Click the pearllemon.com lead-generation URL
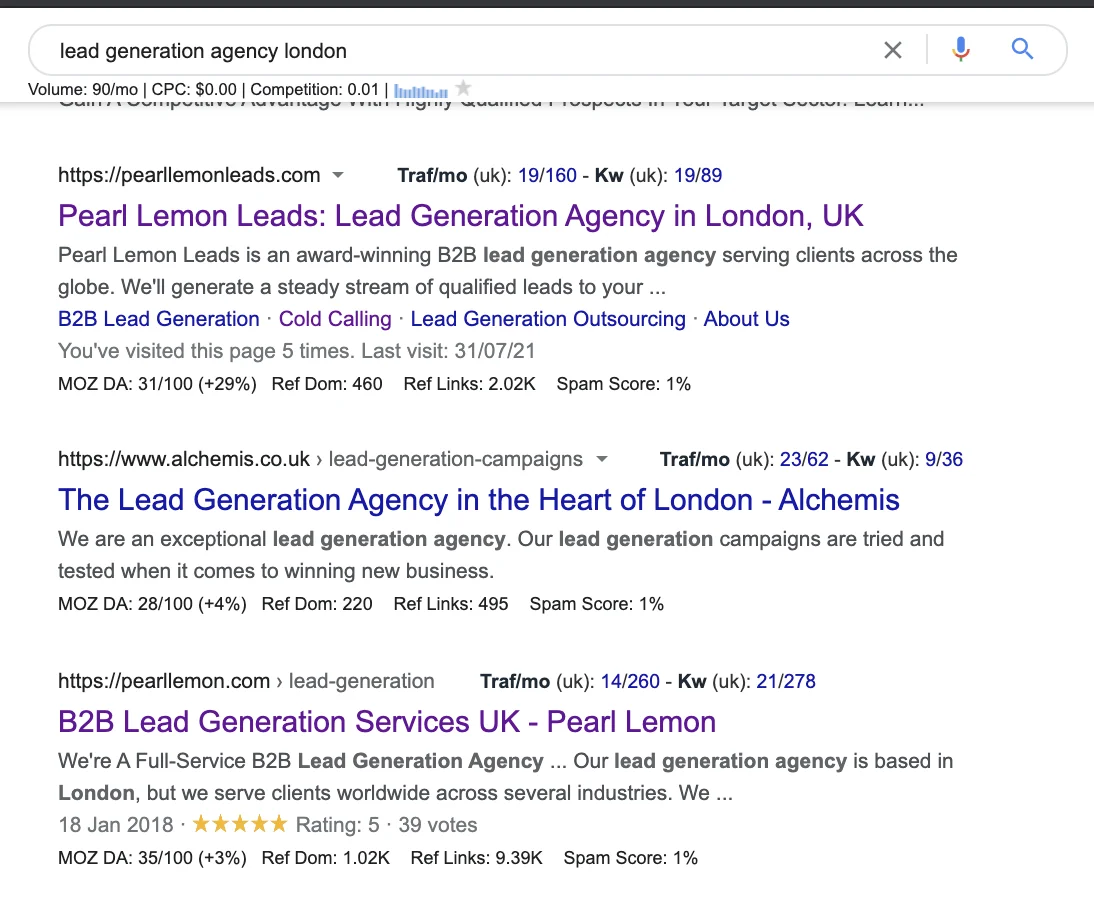This screenshot has width=1094, height=914. point(246,681)
